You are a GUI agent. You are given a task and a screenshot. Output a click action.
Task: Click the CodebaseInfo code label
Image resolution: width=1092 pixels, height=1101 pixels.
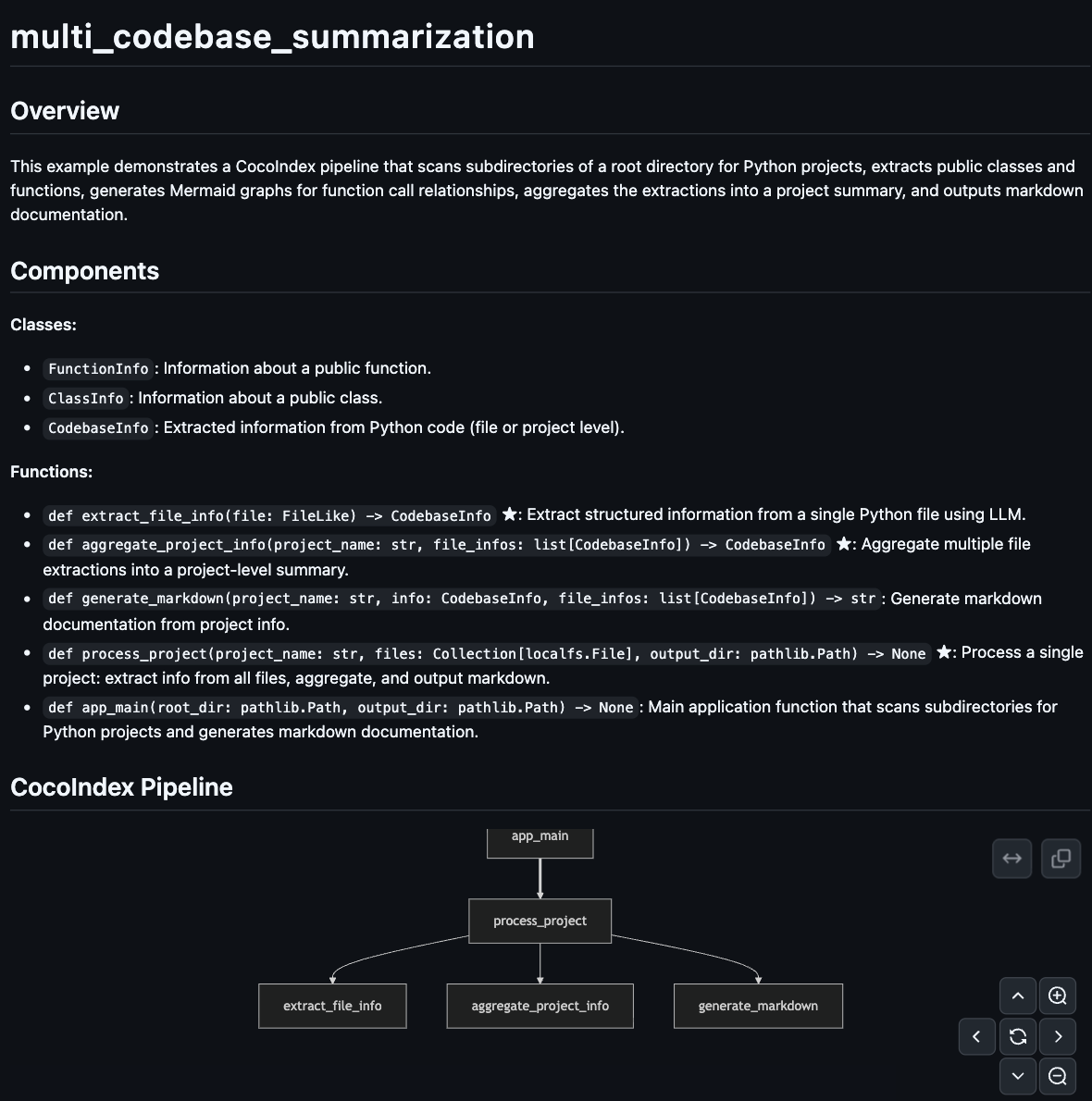click(x=98, y=427)
